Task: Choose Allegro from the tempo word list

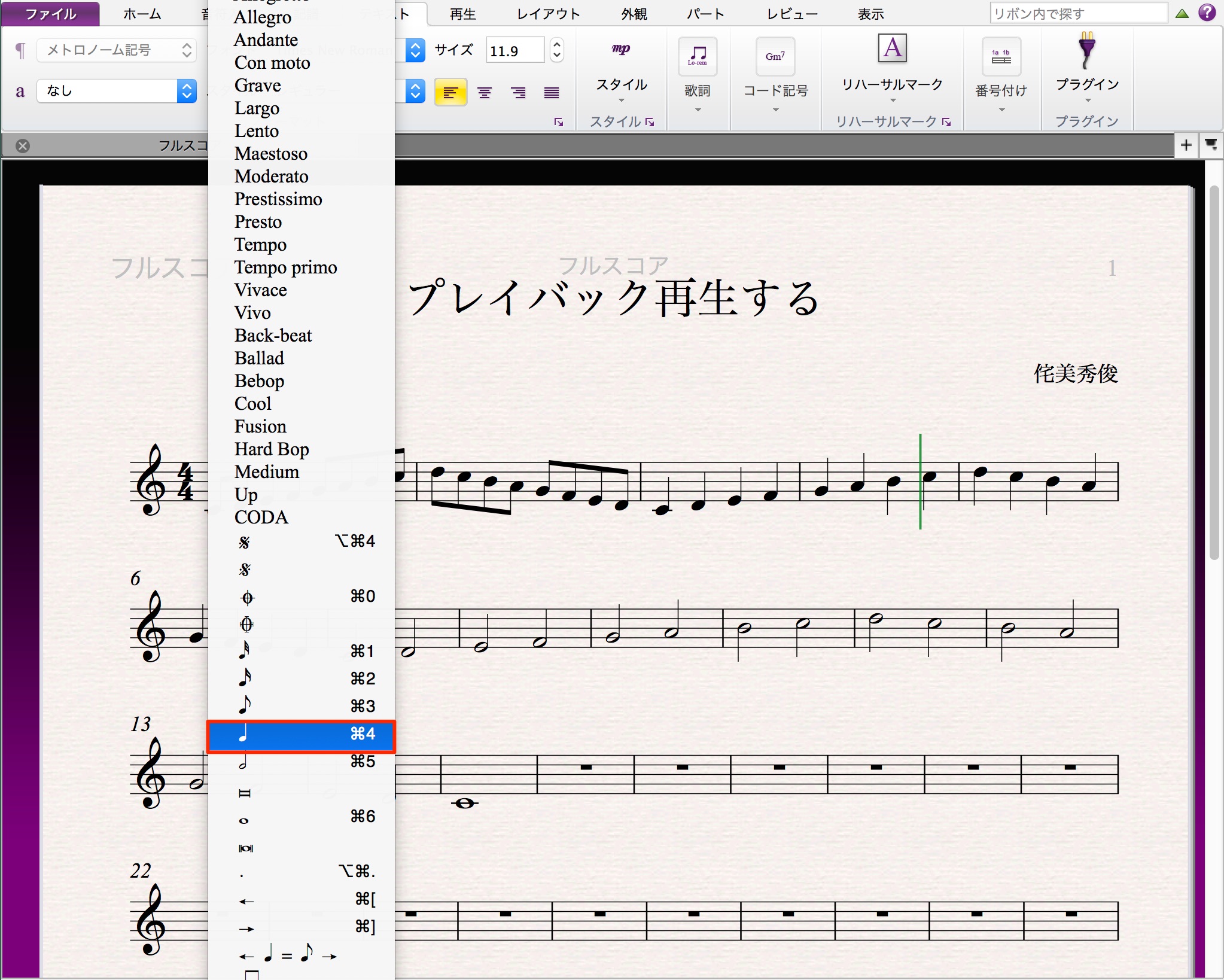Action: 263,17
